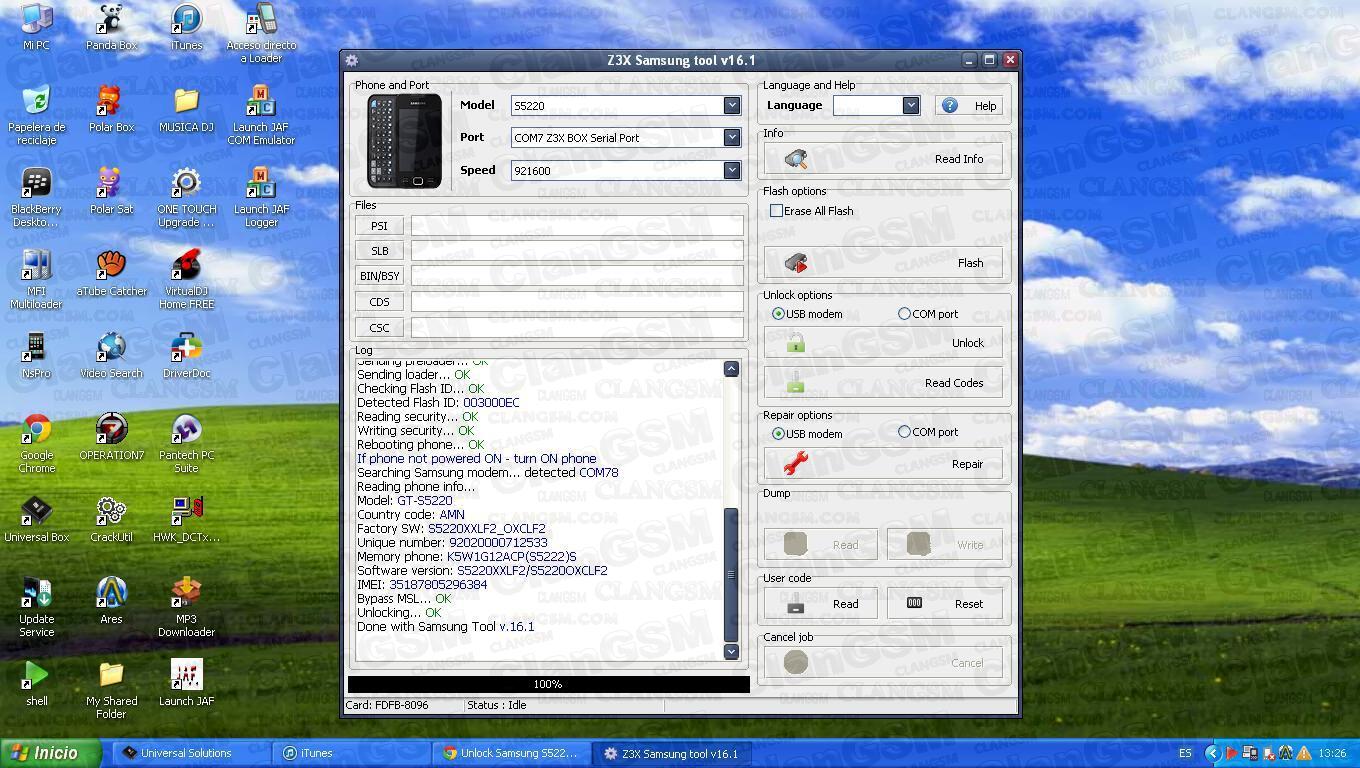The height and width of the screenshot is (768, 1360).
Task: Open Panda Box desktop shortcut
Action: click(x=111, y=27)
